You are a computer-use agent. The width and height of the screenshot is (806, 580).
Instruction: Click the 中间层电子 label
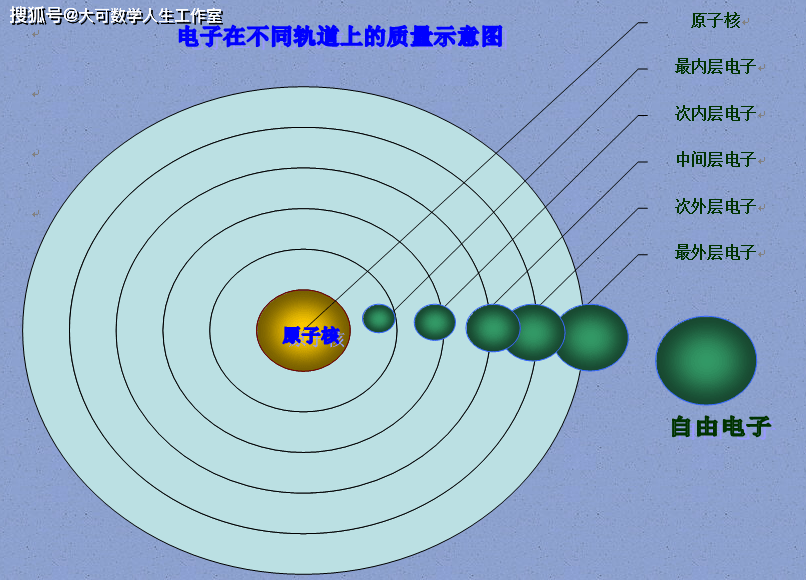point(715,160)
